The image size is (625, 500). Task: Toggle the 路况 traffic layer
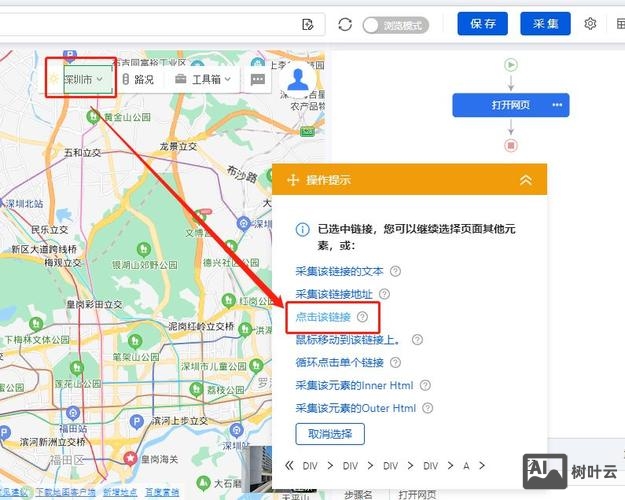click(x=138, y=79)
